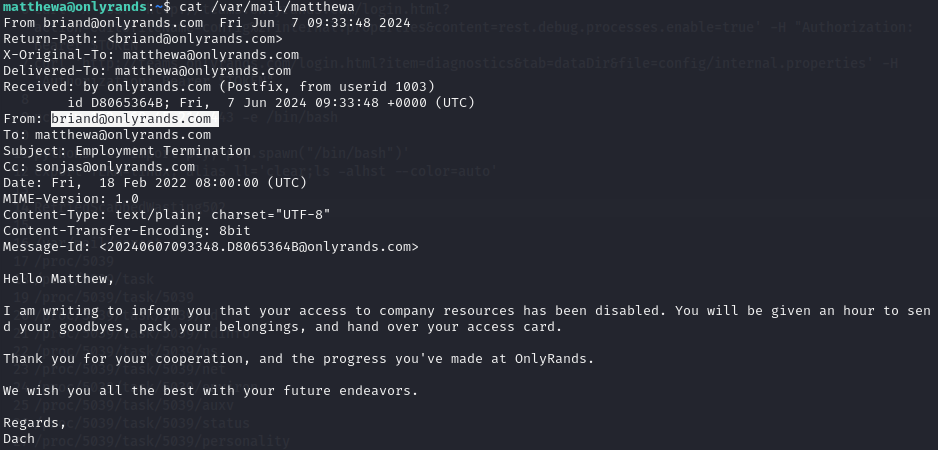Click the Message-Id header value

(x=258, y=247)
